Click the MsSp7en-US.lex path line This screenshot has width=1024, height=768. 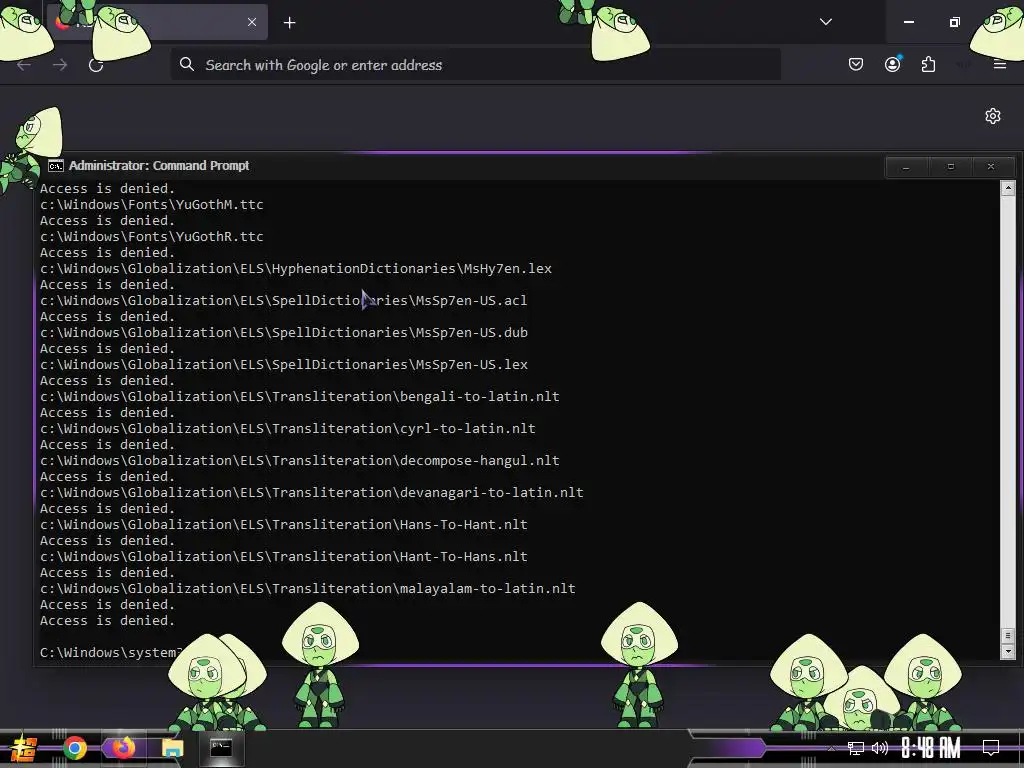[x=284, y=364]
